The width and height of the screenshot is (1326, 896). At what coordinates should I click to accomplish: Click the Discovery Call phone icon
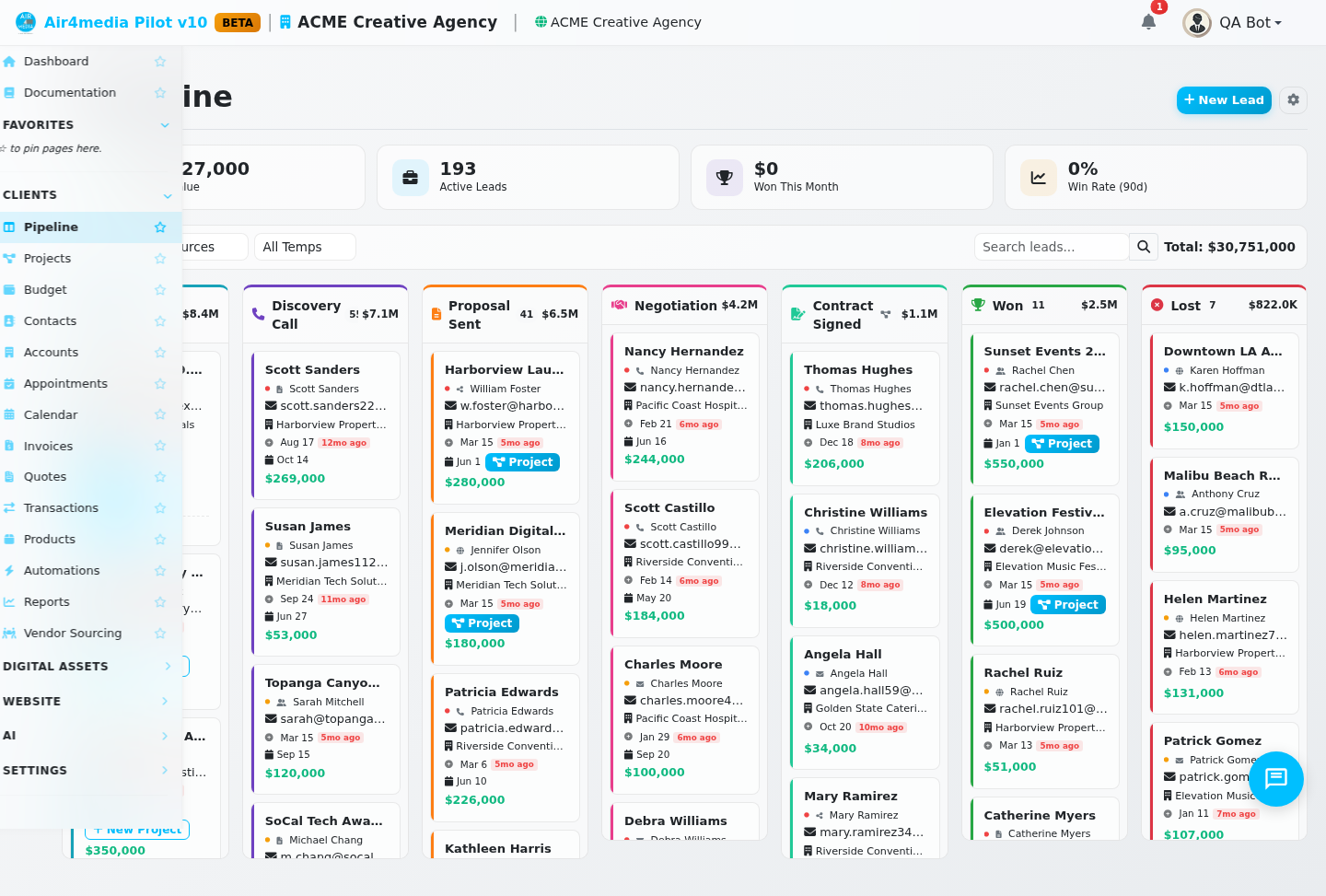[258, 314]
